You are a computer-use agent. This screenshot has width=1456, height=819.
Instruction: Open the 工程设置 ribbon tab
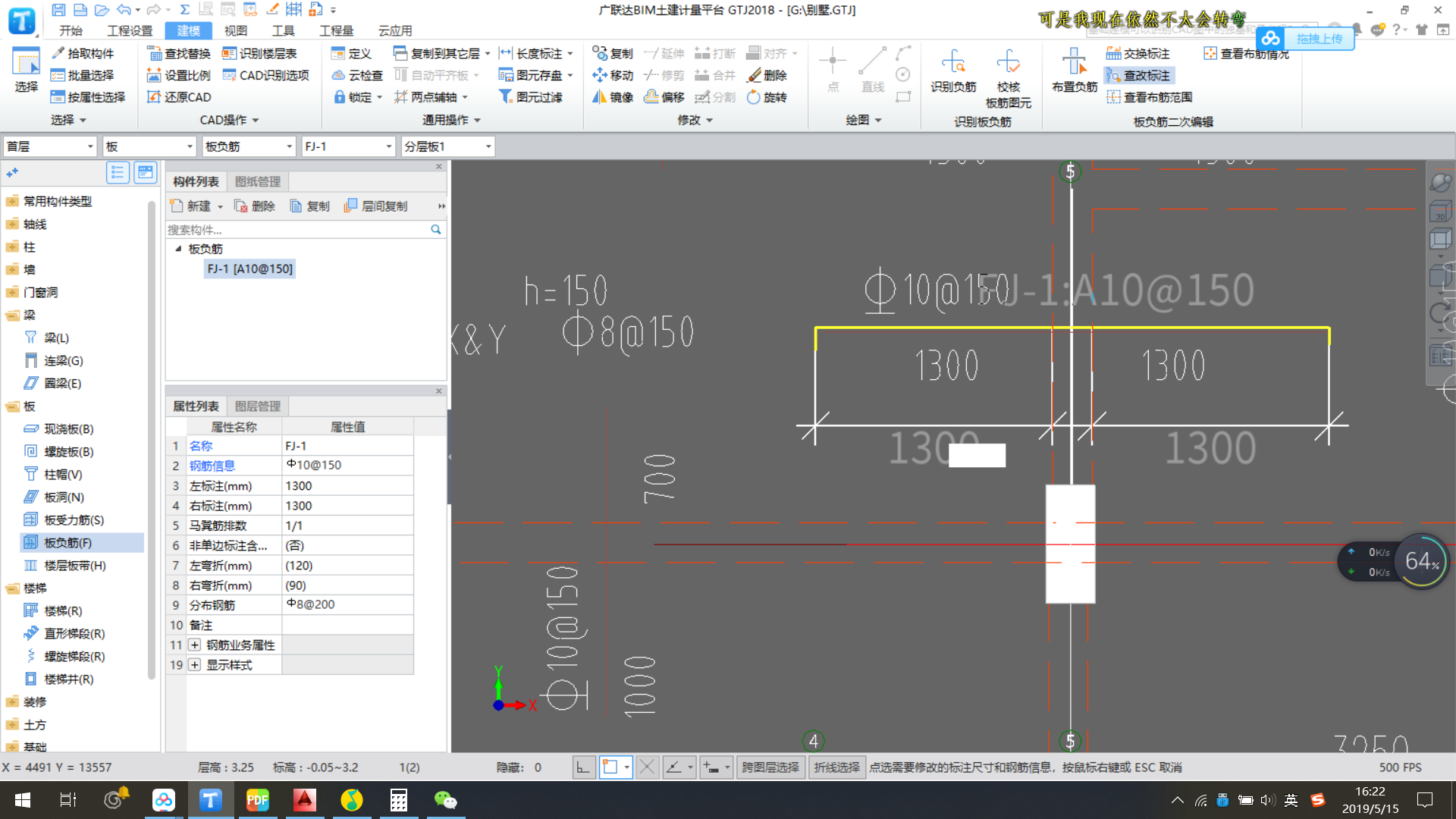coord(130,30)
